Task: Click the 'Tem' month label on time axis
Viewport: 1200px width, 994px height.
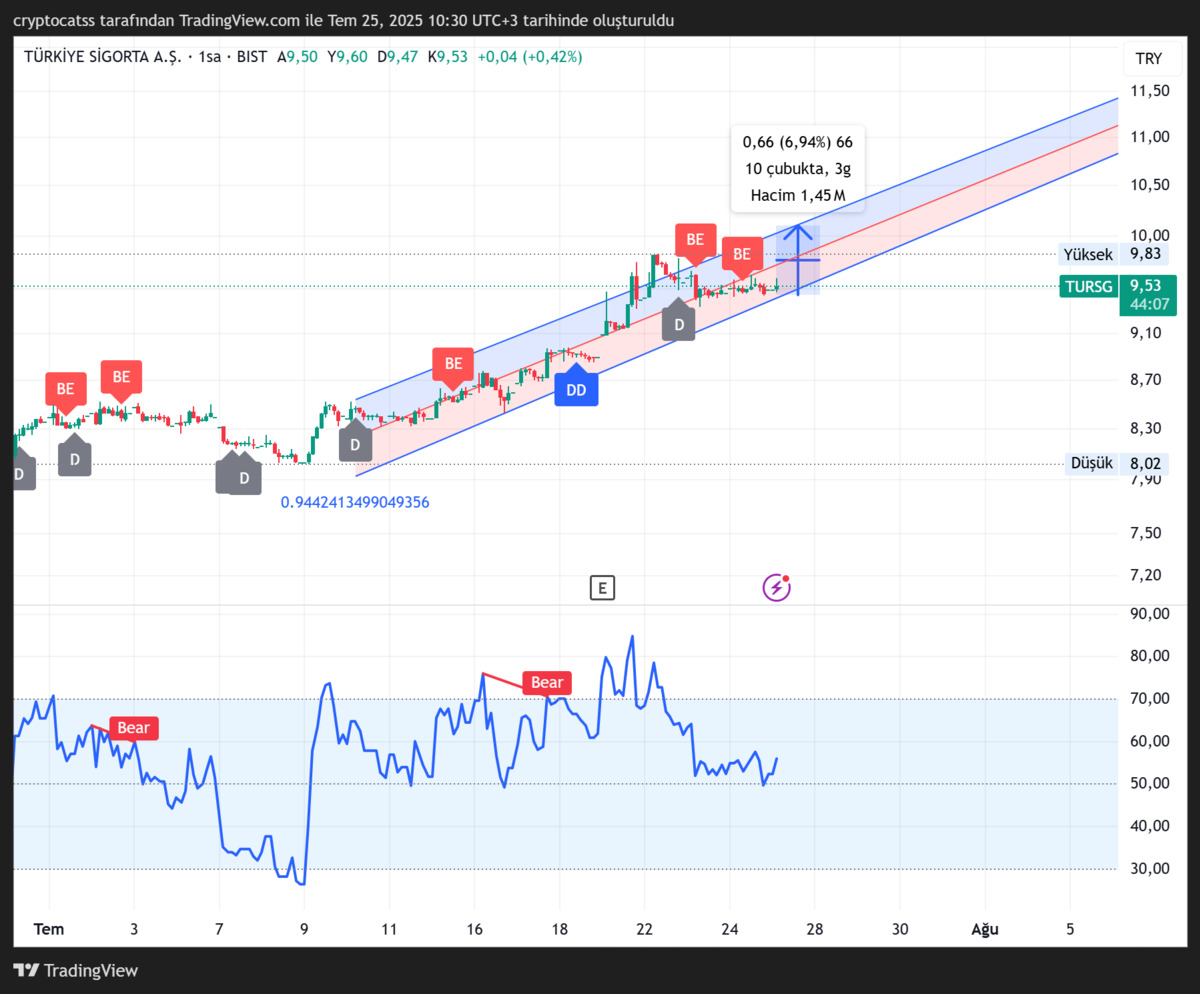Action: pyautogui.click(x=49, y=929)
